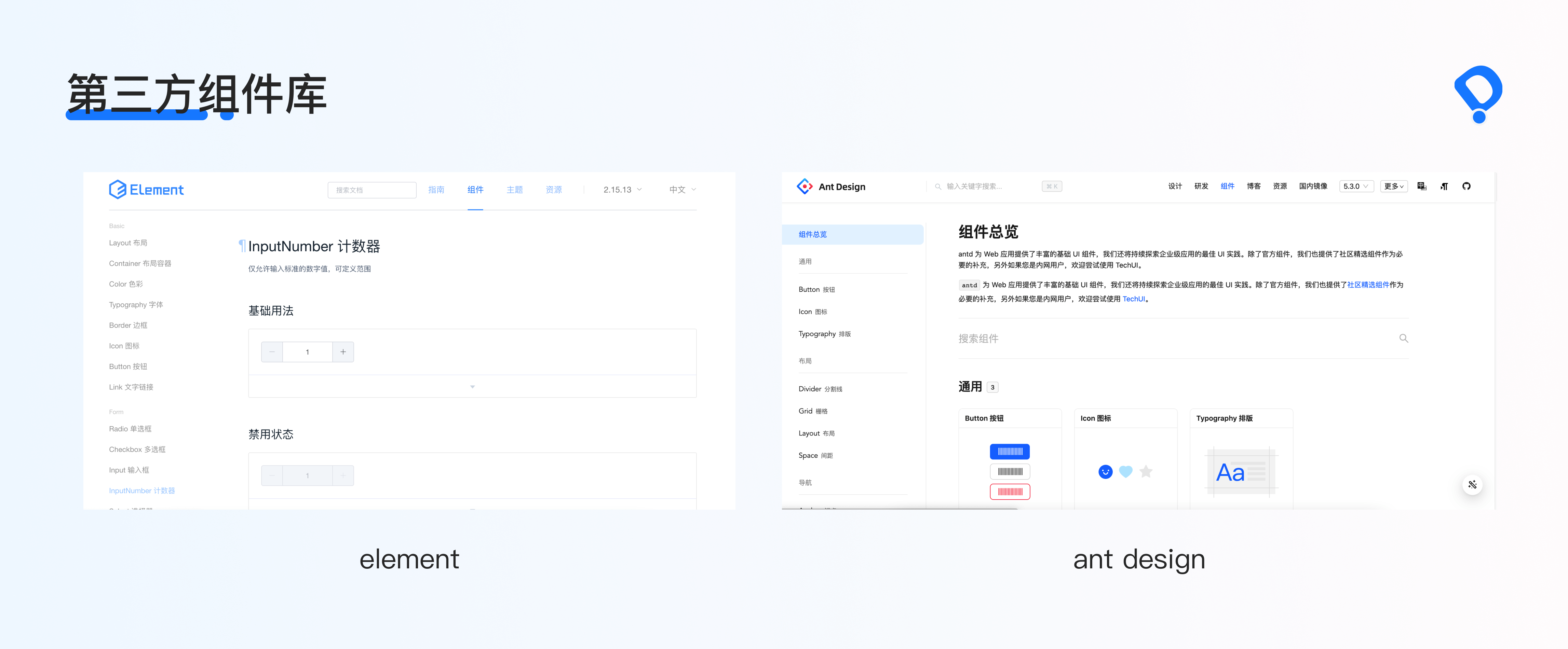Follow the blue TechUI link
Image resolution: width=1568 pixels, height=649 pixels.
tap(1133, 299)
